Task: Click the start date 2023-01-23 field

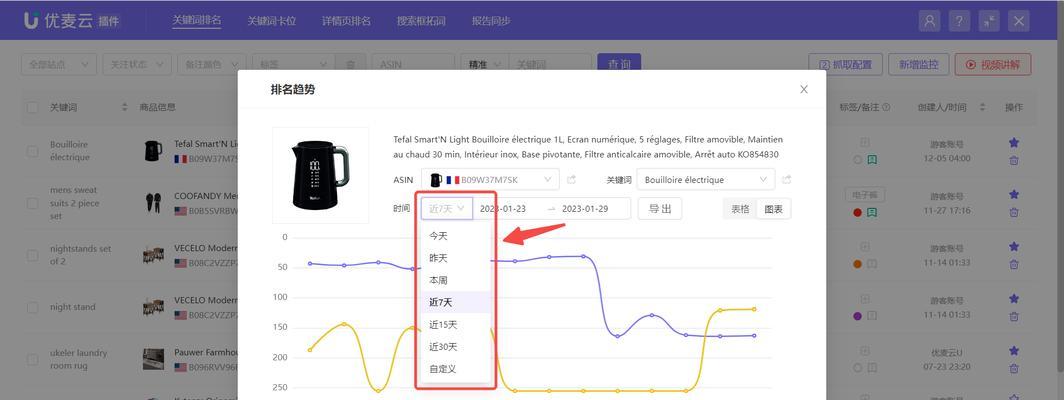Action: 503,208
